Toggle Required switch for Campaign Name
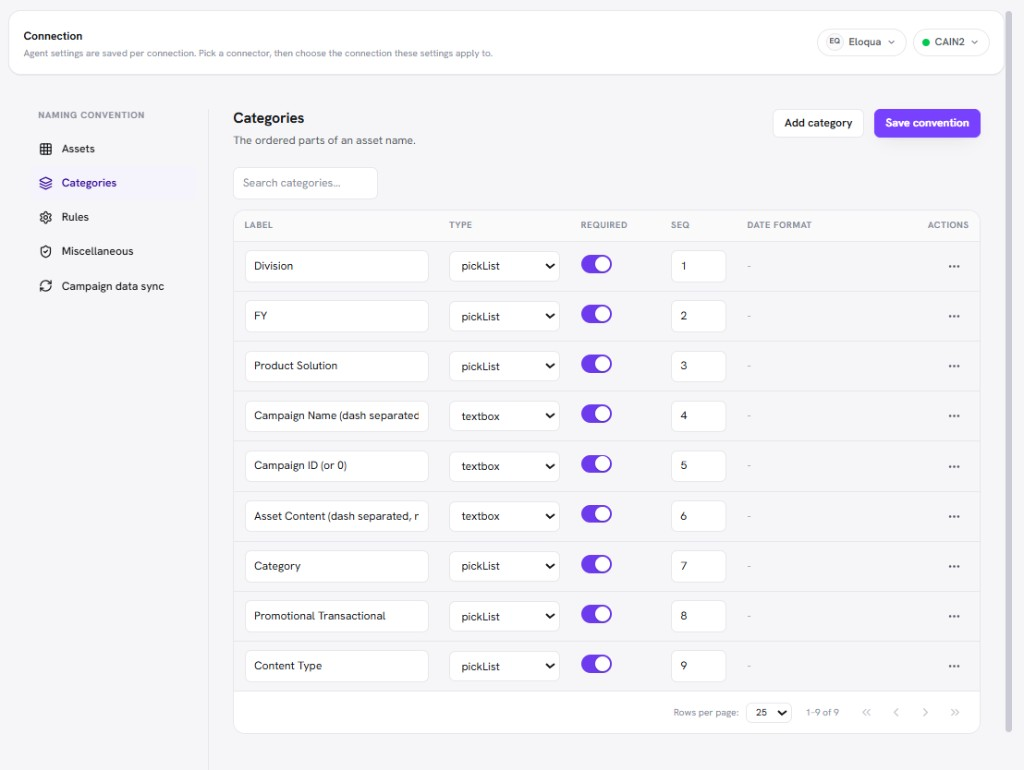Viewport: 1024px width, 770px height. 596,414
